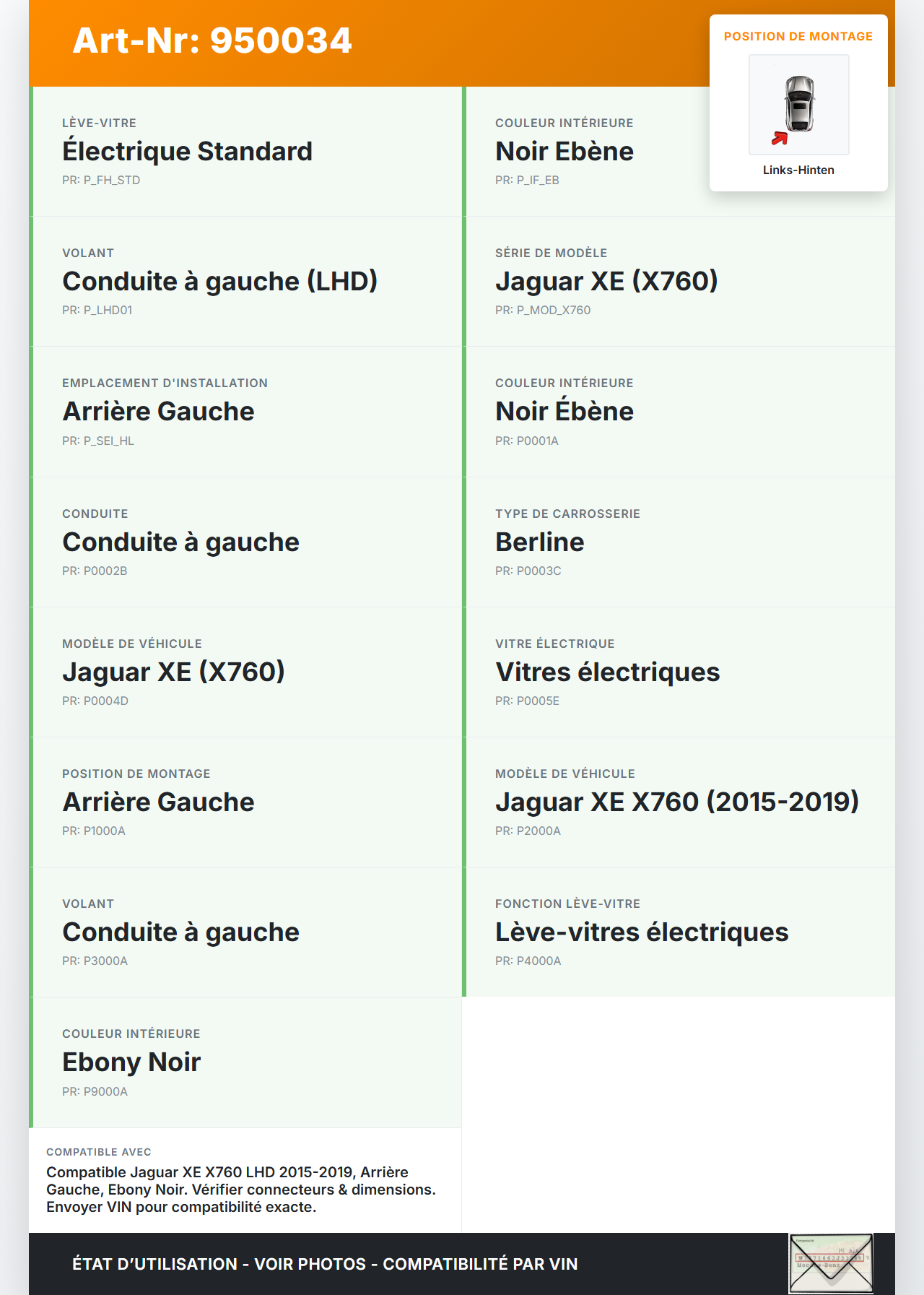Image resolution: width=924 pixels, height=1295 pixels.
Task: Click the red arrow on car diagram
Action: tap(780, 138)
